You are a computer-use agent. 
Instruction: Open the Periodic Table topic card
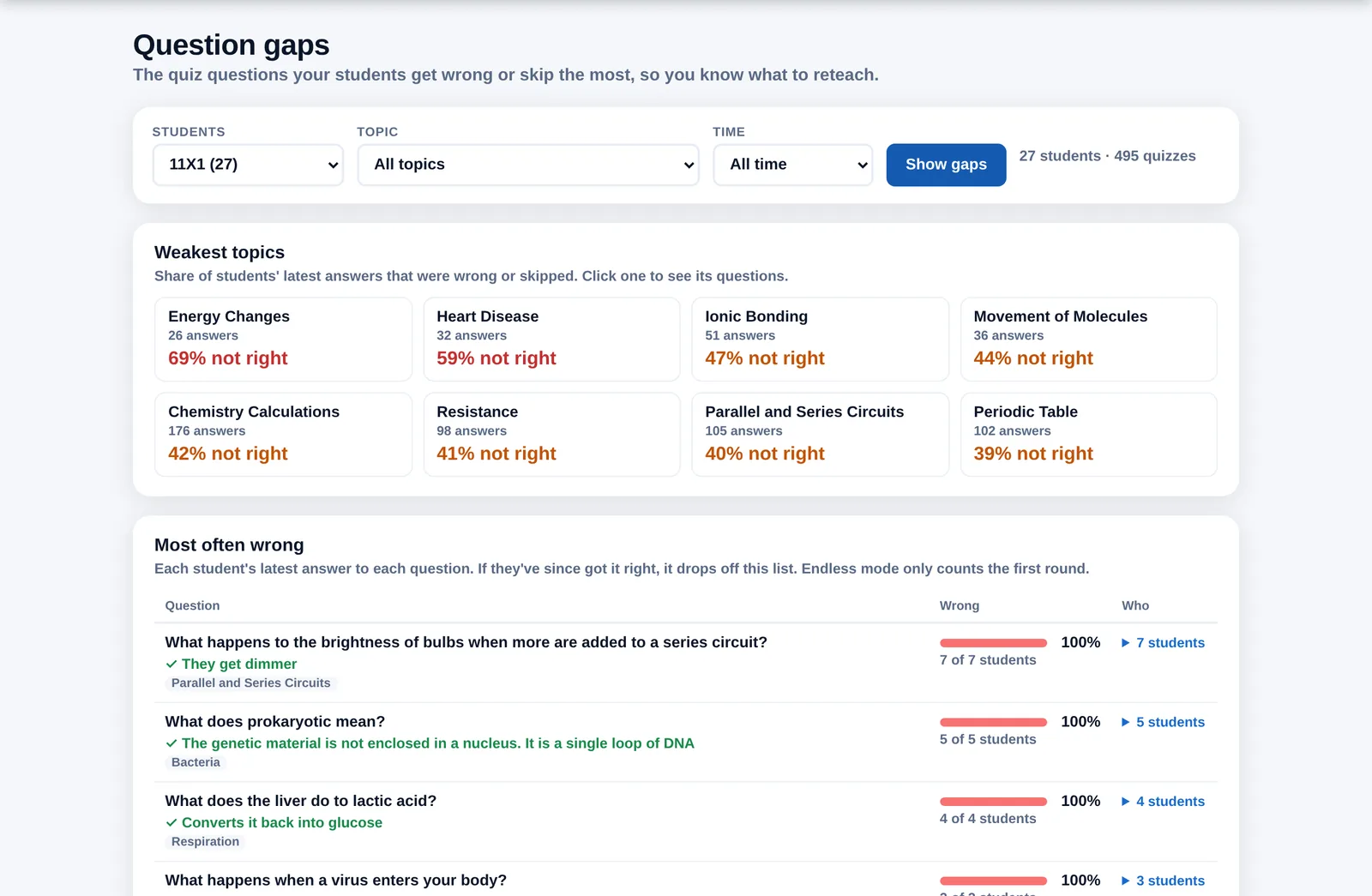[x=1088, y=435]
